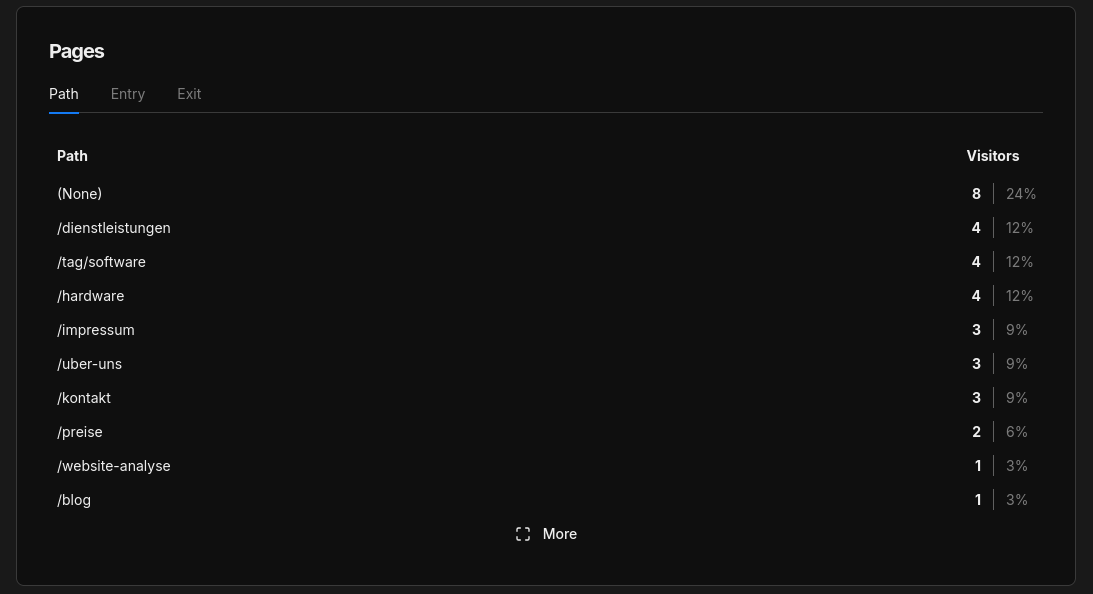1093x594 pixels.
Task: Open the Exit tab
Action: [189, 94]
